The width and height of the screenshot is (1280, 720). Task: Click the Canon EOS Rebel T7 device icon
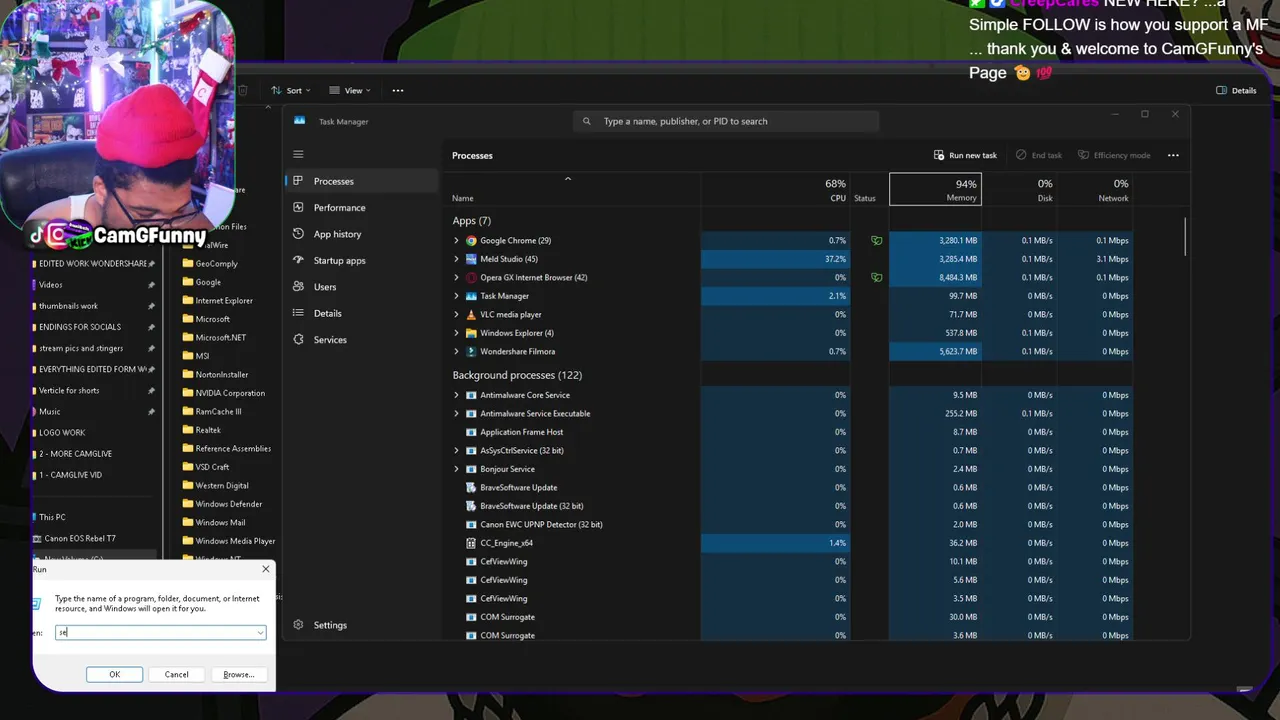37,539
